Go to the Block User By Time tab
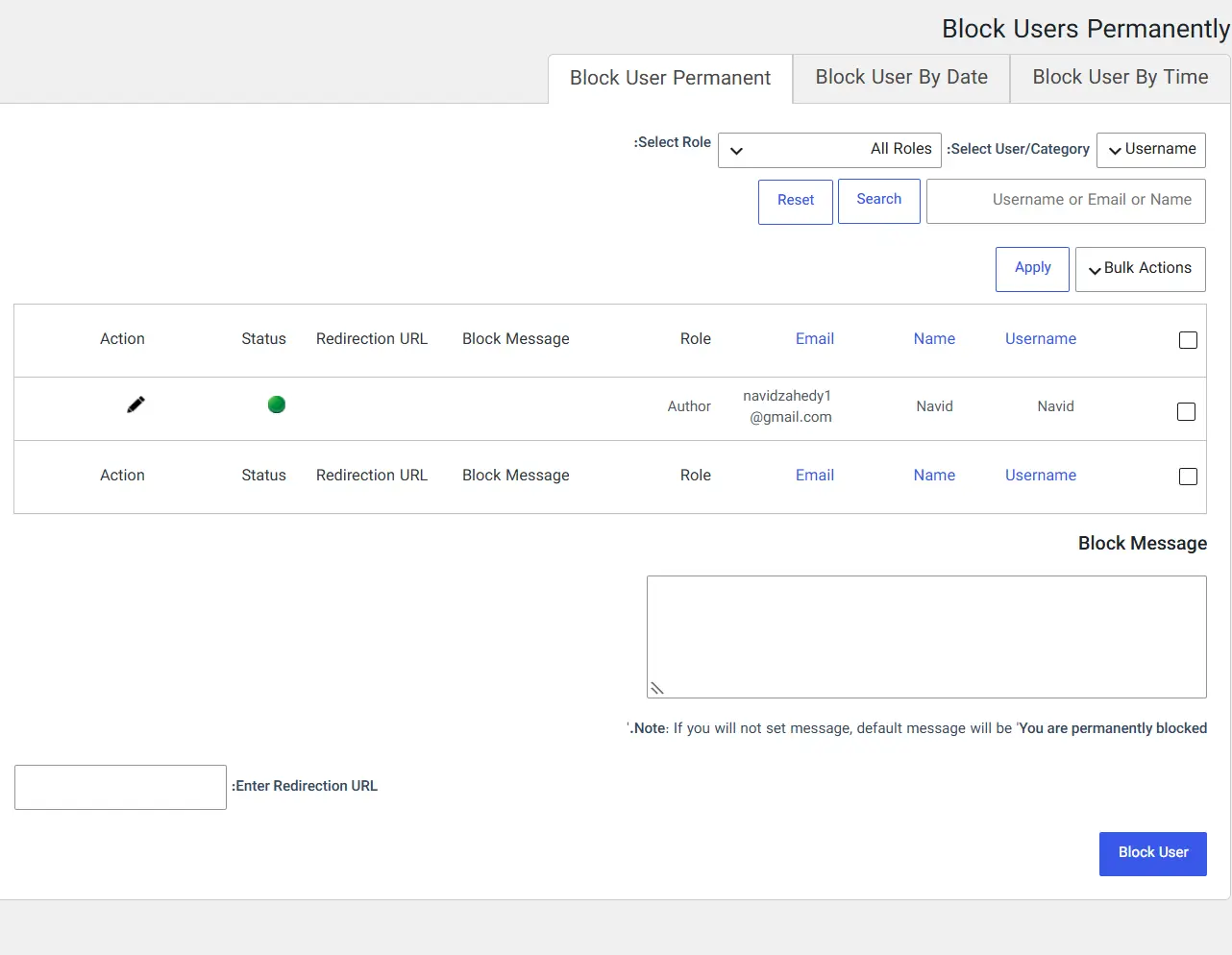Screen dimensions: 1232x955 pyautogui.click(x=1121, y=78)
